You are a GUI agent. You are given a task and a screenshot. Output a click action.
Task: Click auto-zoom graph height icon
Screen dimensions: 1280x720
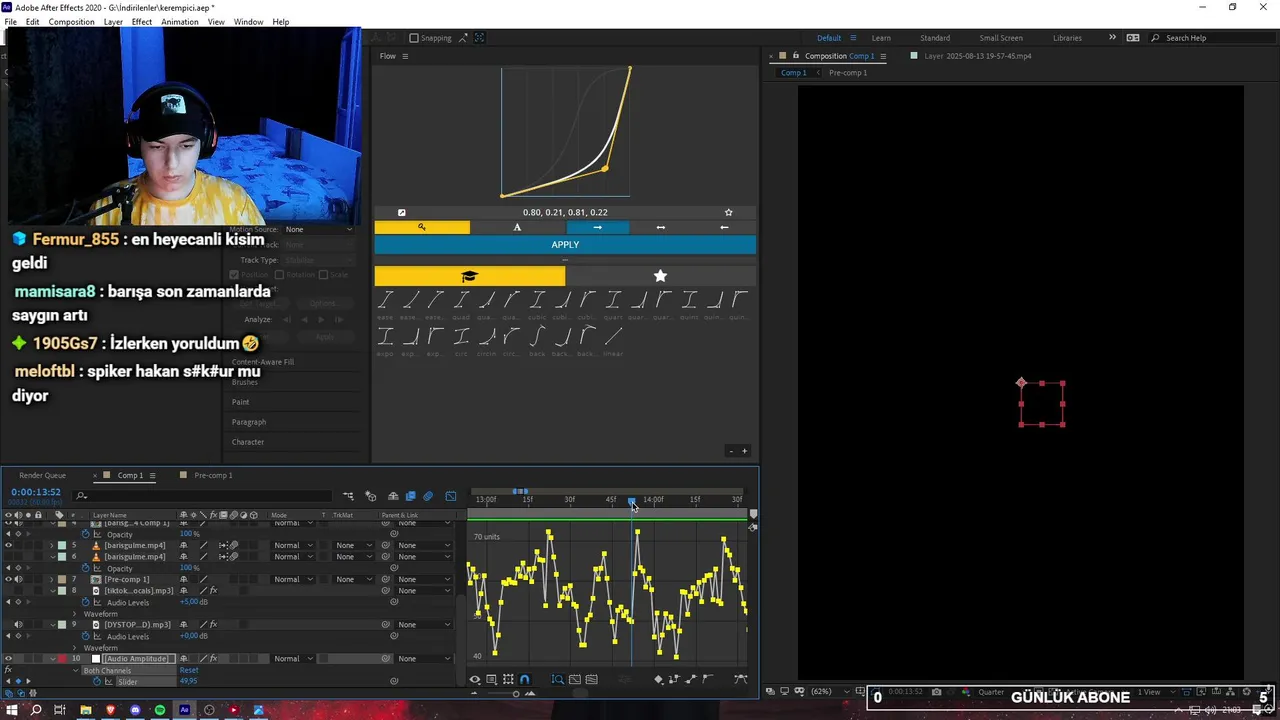coord(558,680)
